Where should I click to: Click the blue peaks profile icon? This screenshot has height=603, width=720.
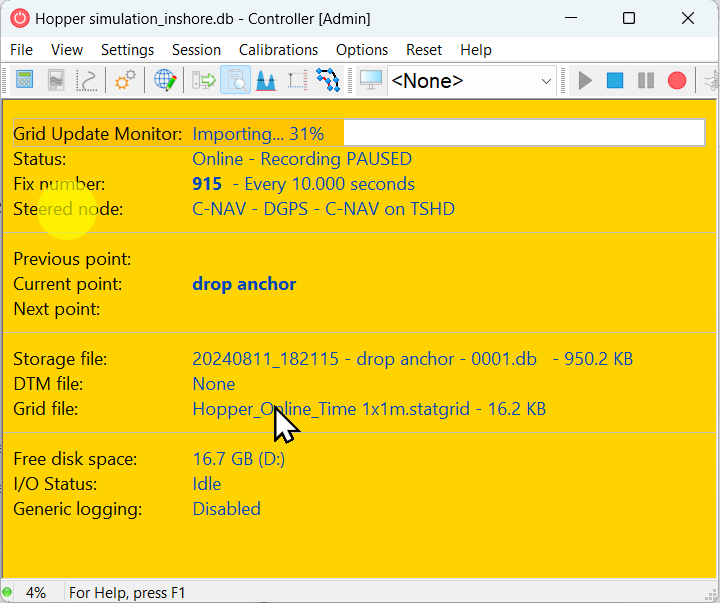click(265, 80)
